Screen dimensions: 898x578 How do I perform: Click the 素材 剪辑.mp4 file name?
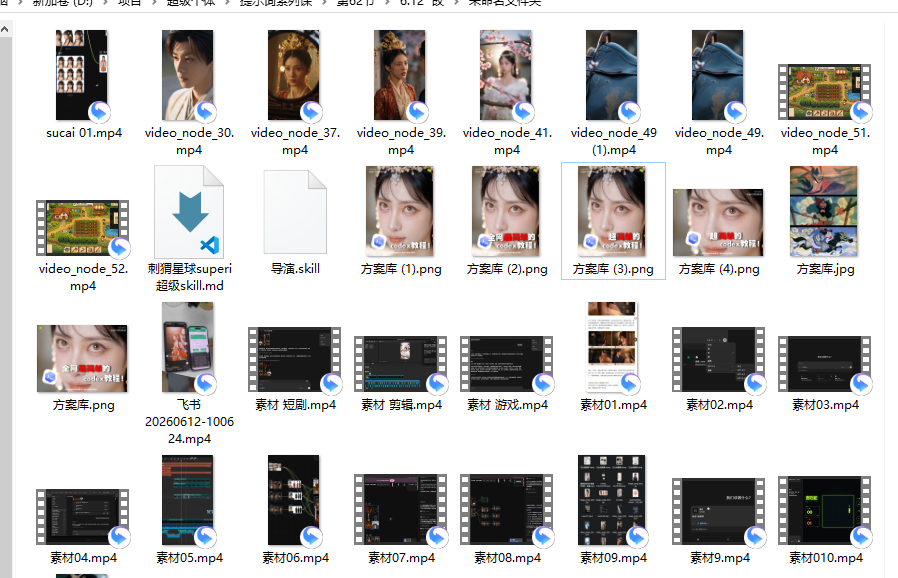401,405
